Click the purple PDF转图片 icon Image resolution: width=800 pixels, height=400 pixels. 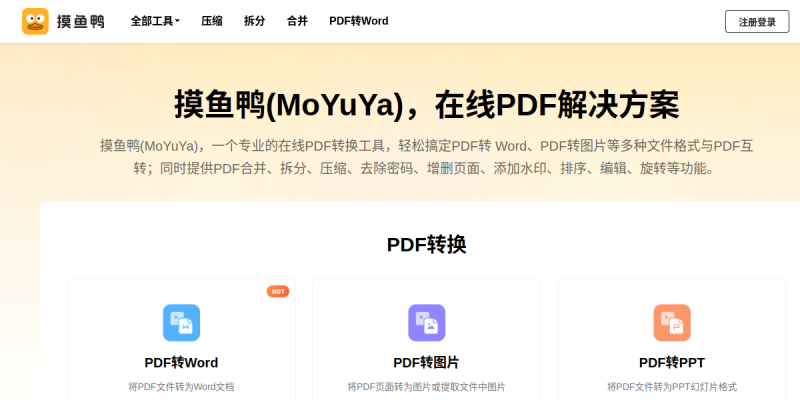pos(427,323)
